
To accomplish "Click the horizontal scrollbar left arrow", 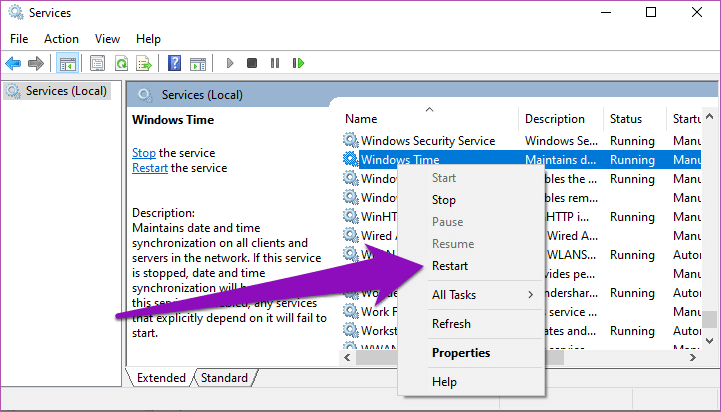I will pos(348,357).
